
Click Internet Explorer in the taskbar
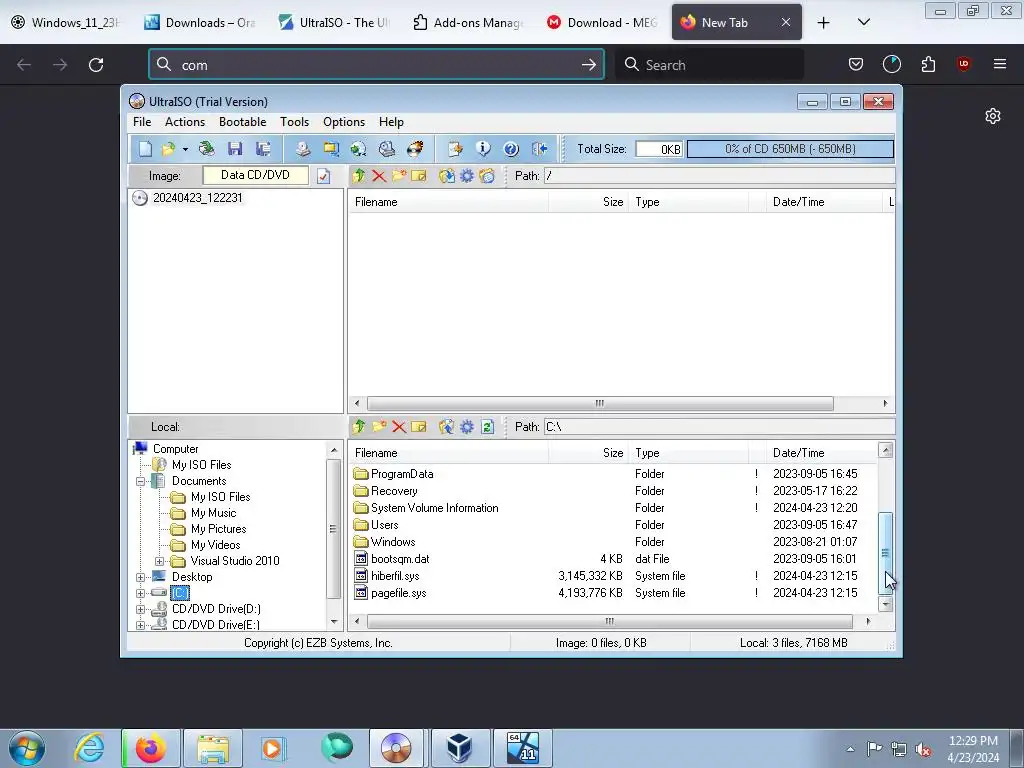point(89,748)
